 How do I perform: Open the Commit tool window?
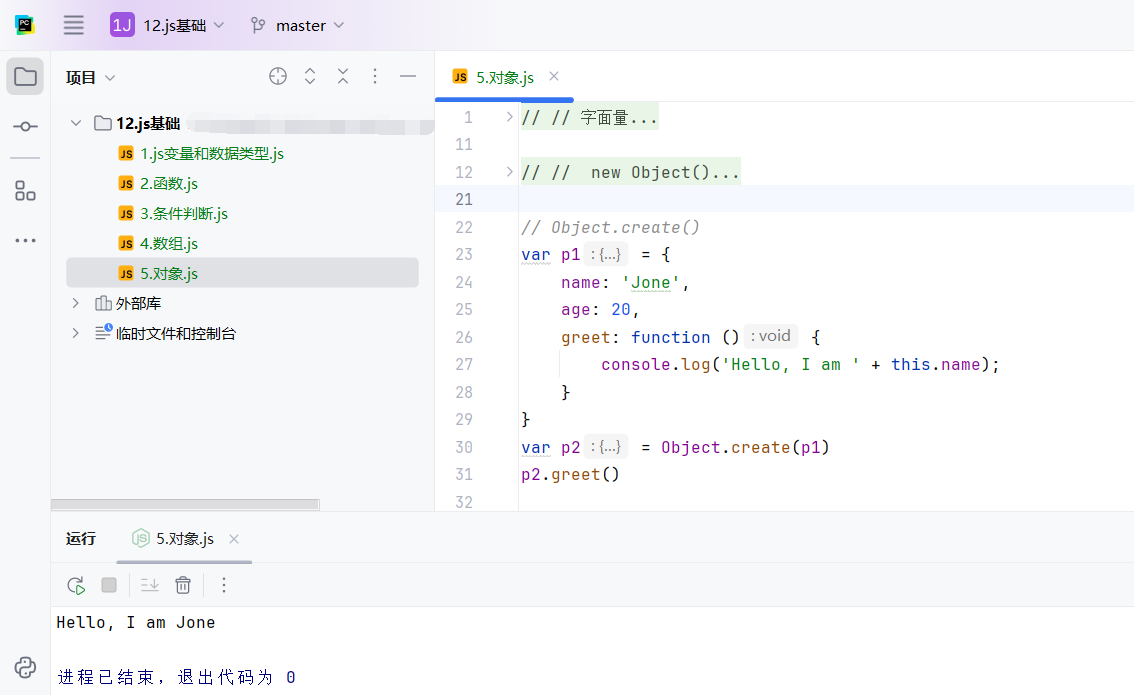pos(25,127)
